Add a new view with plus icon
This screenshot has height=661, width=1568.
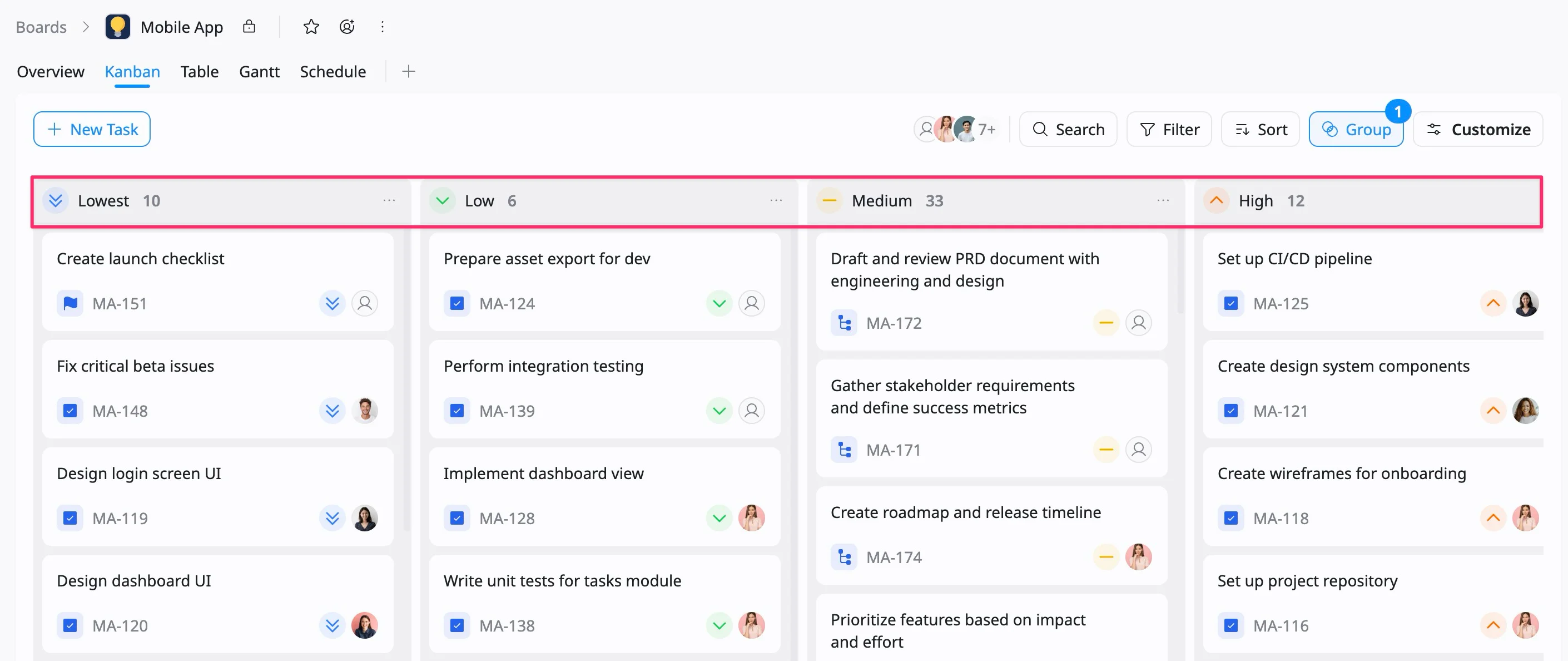click(x=409, y=72)
